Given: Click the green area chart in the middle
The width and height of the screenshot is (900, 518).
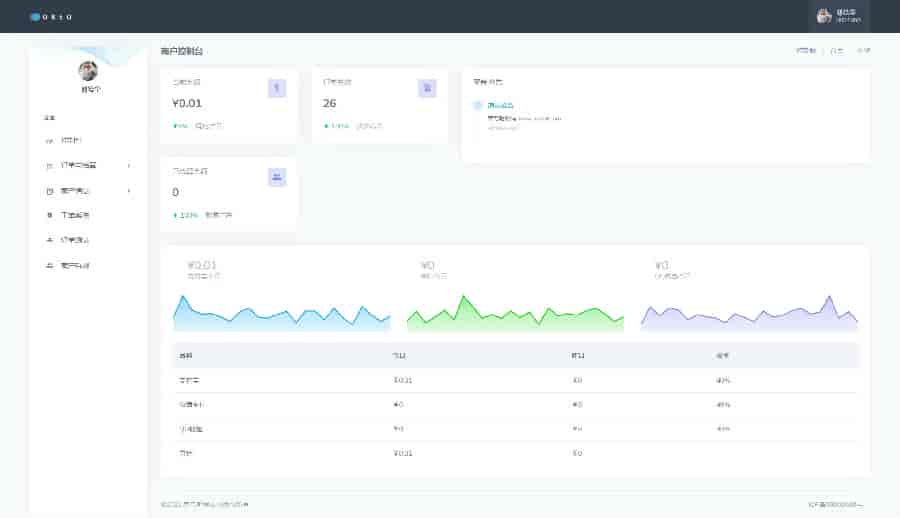Looking at the screenshot, I should tap(514, 313).
